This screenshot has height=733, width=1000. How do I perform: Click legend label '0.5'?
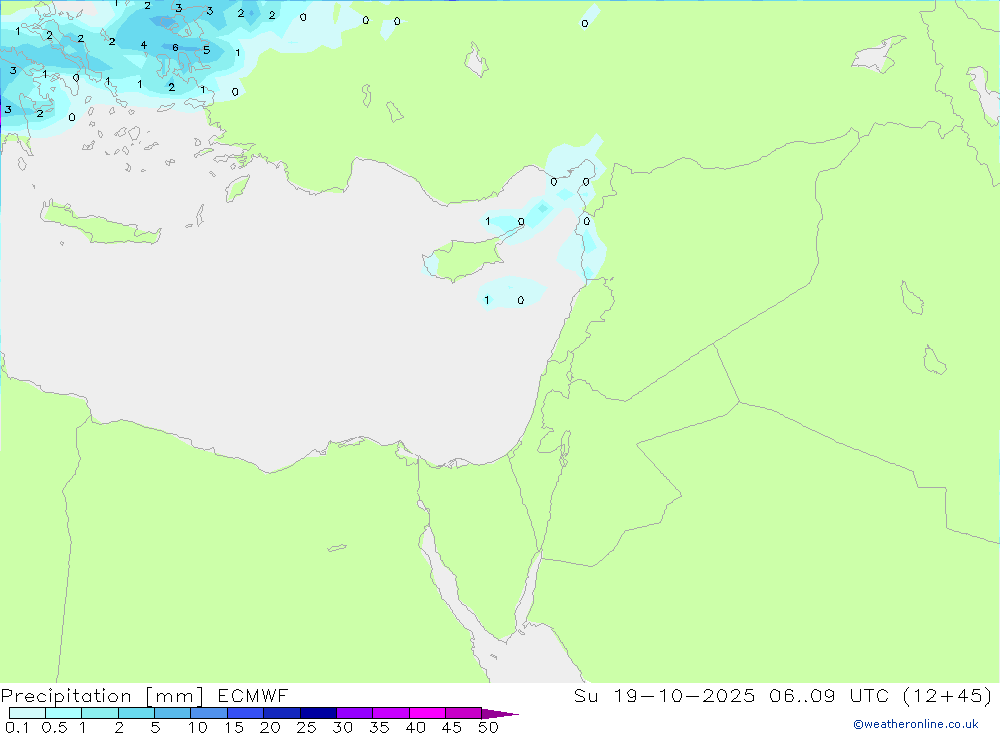click(x=54, y=727)
